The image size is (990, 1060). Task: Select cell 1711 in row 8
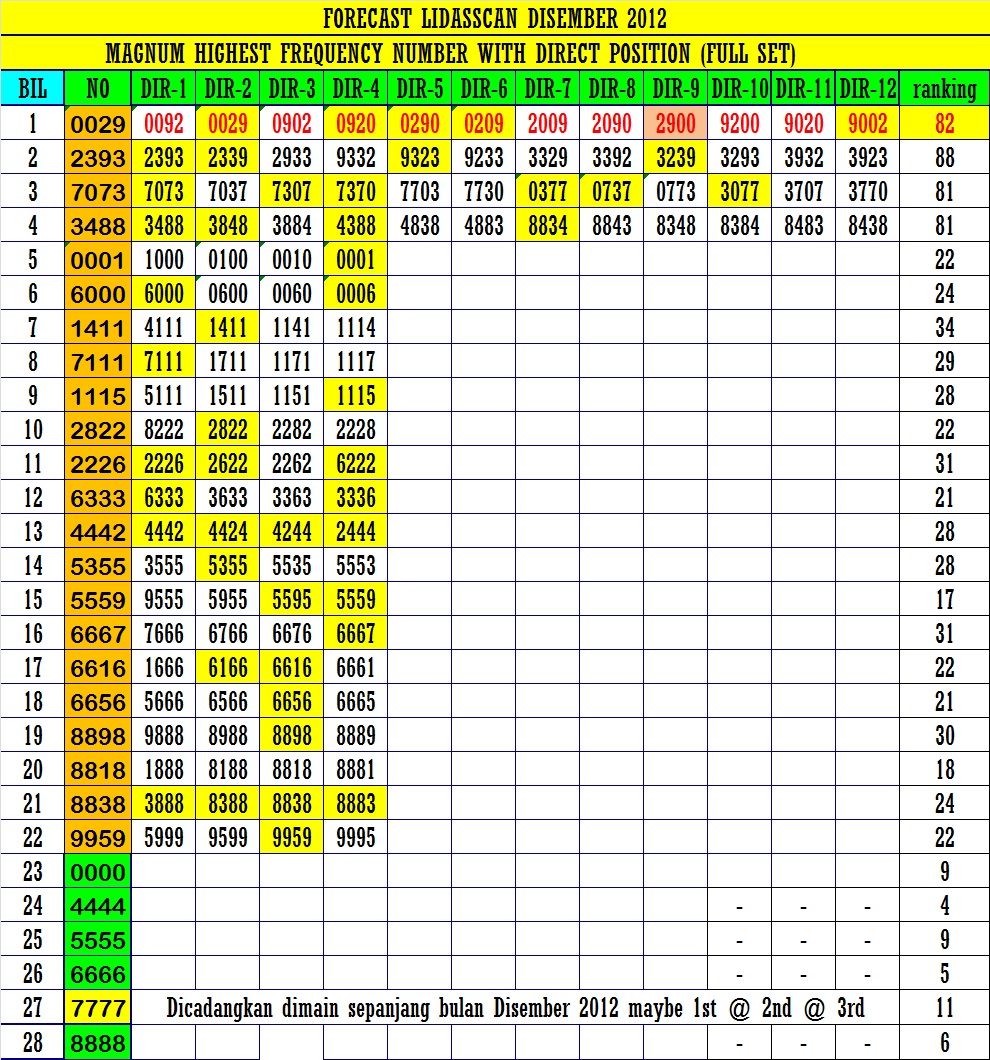pos(228,362)
